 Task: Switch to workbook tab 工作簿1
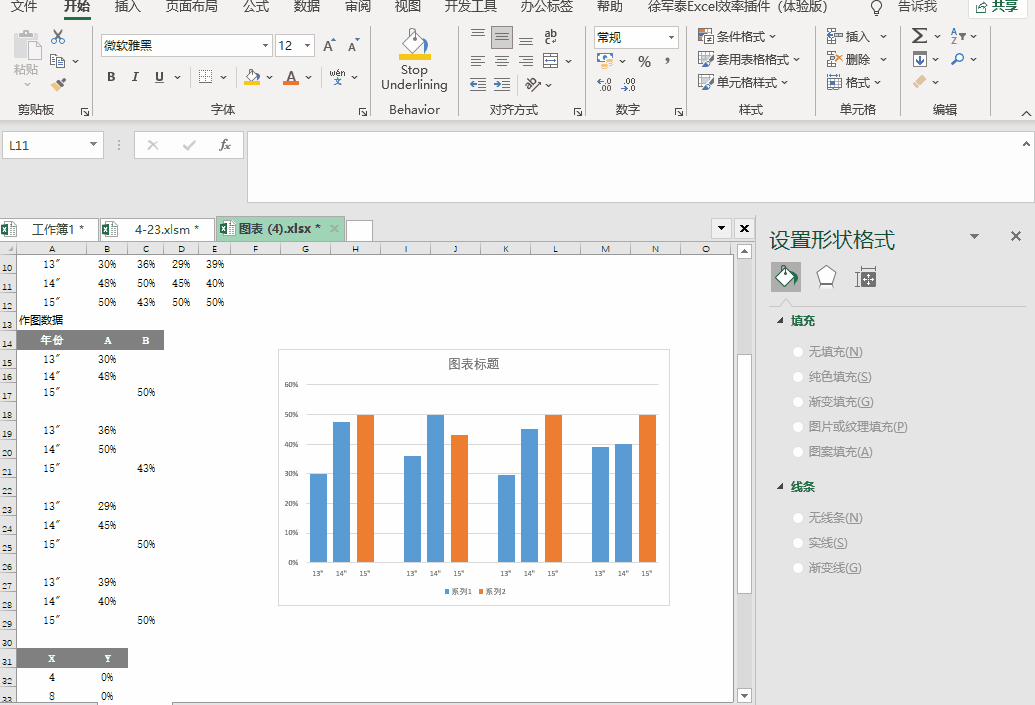point(50,230)
